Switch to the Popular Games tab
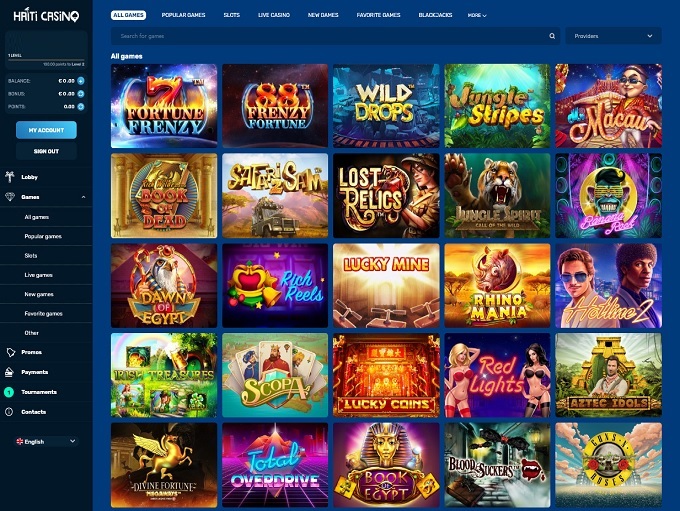The width and height of the screenshot is (680, 511). click(x=183, y=15)
